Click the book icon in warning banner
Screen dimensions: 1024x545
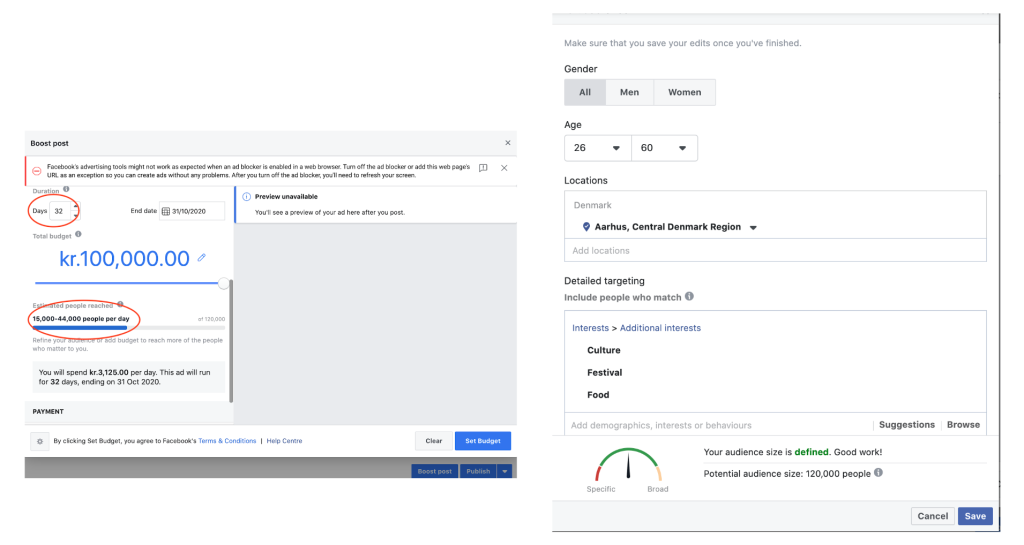click(483, 168)
